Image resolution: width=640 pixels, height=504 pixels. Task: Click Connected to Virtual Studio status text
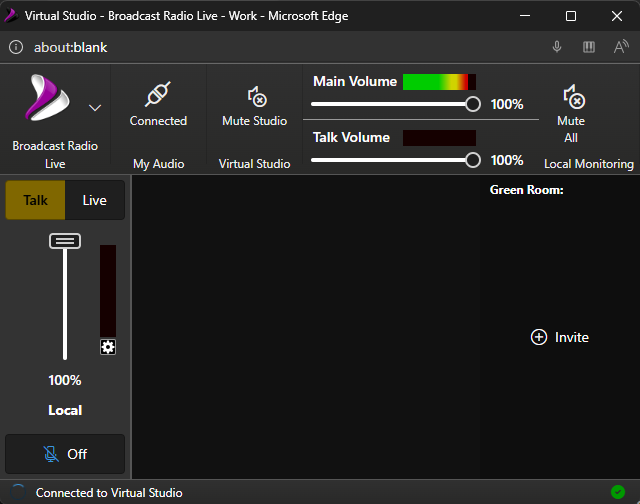(109, 493)
